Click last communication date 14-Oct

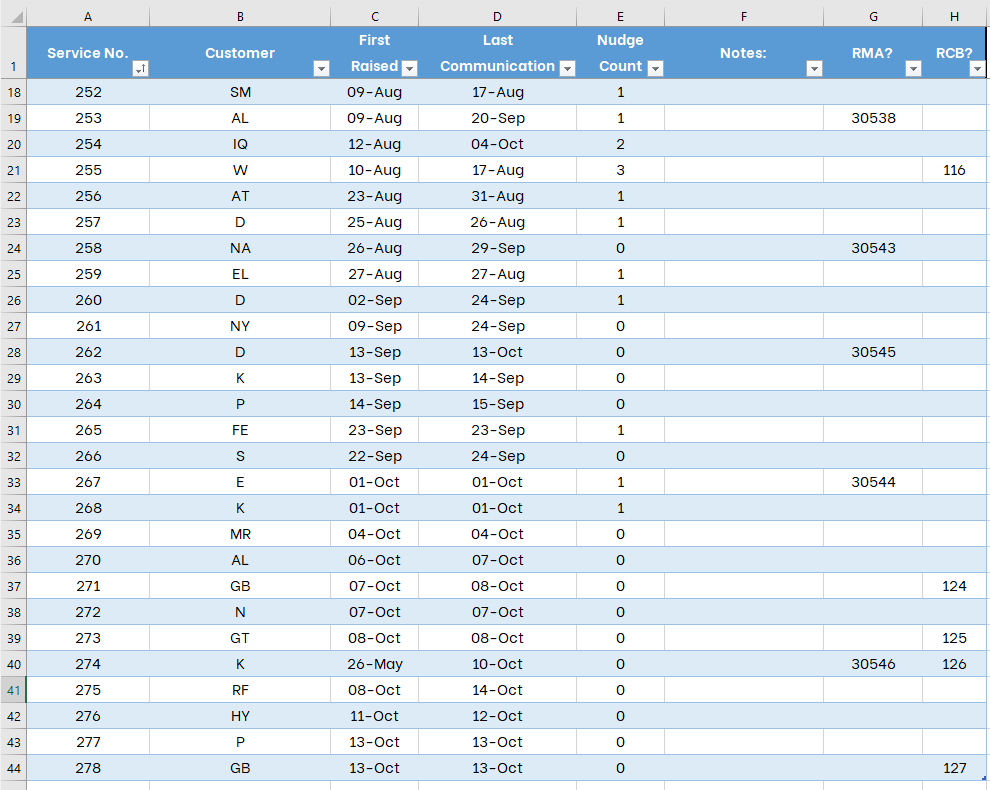pyautogui.click(x=498, y=690)
